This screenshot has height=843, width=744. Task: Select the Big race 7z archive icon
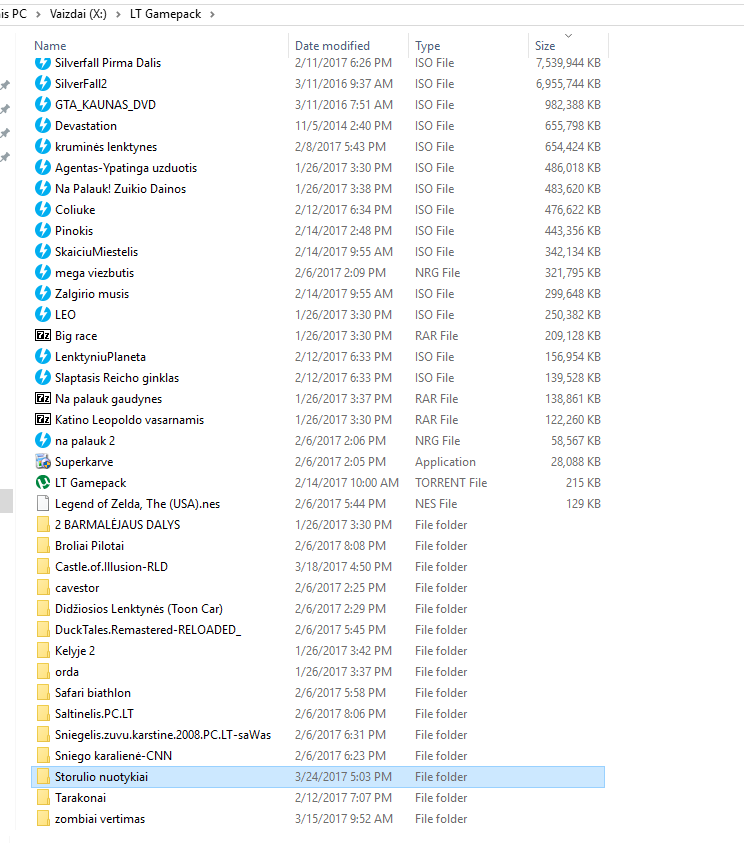[43, 335]
